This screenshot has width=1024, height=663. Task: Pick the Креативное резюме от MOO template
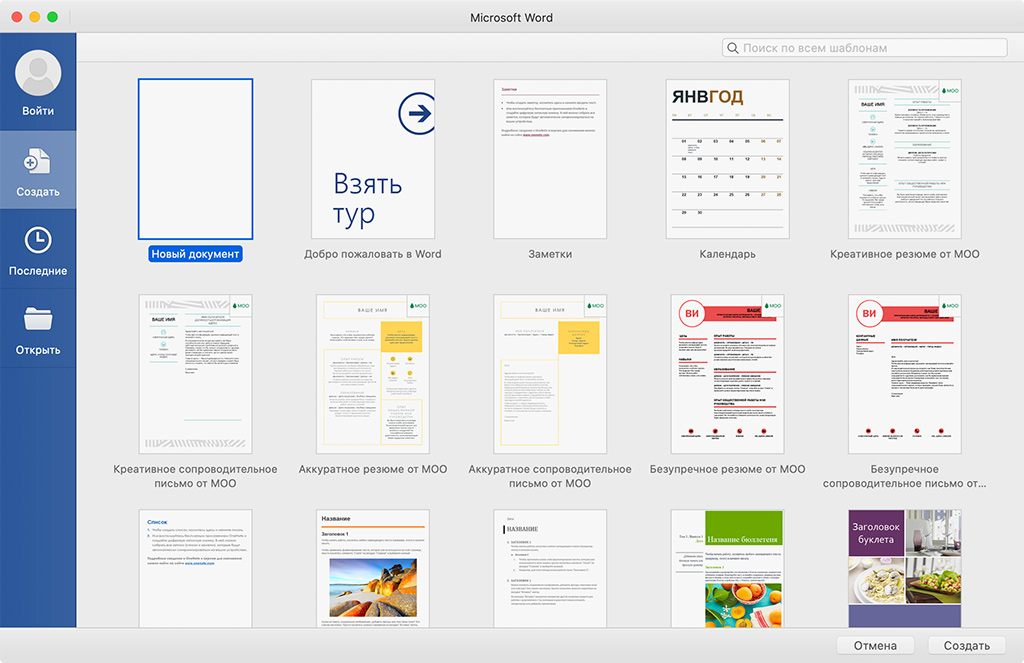pos(904,159)
